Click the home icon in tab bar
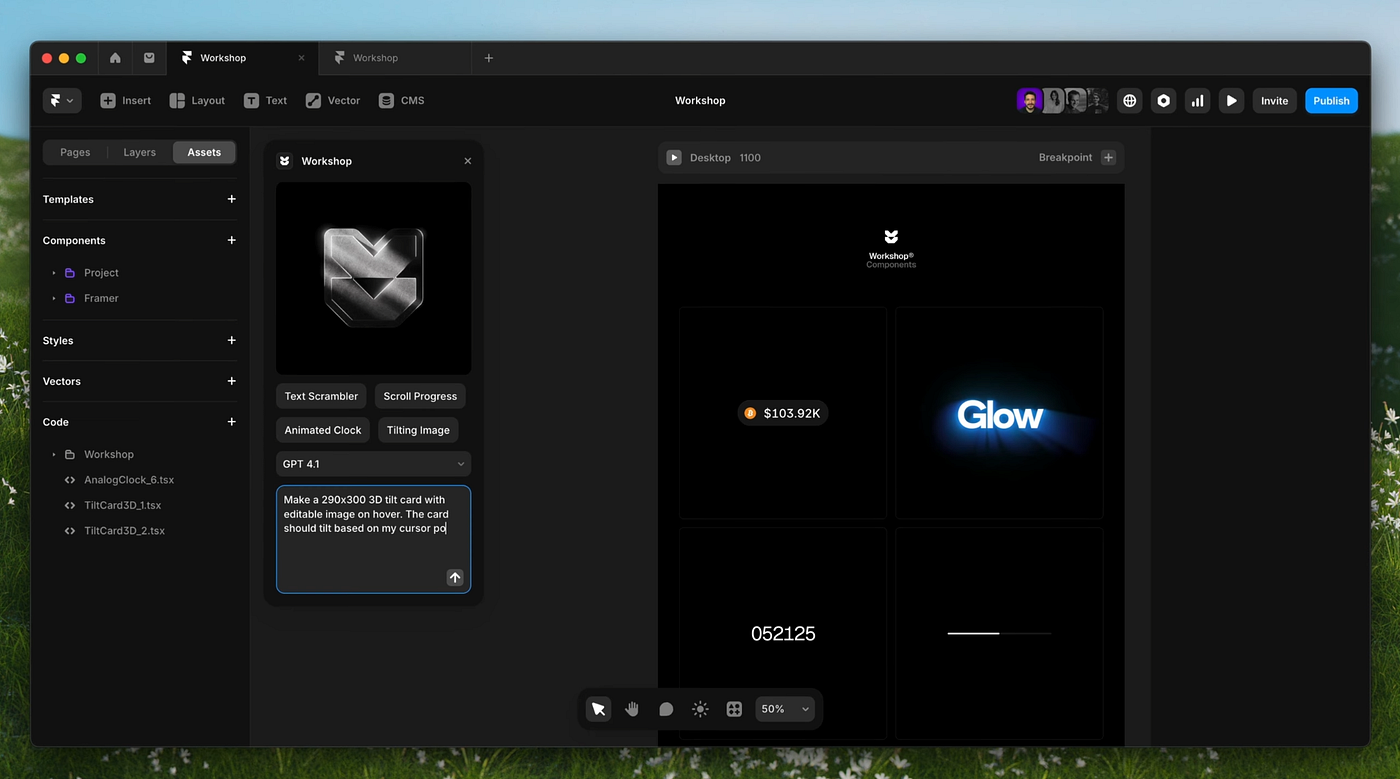This screenshot has height=779, width=1400. pos(115,58)
